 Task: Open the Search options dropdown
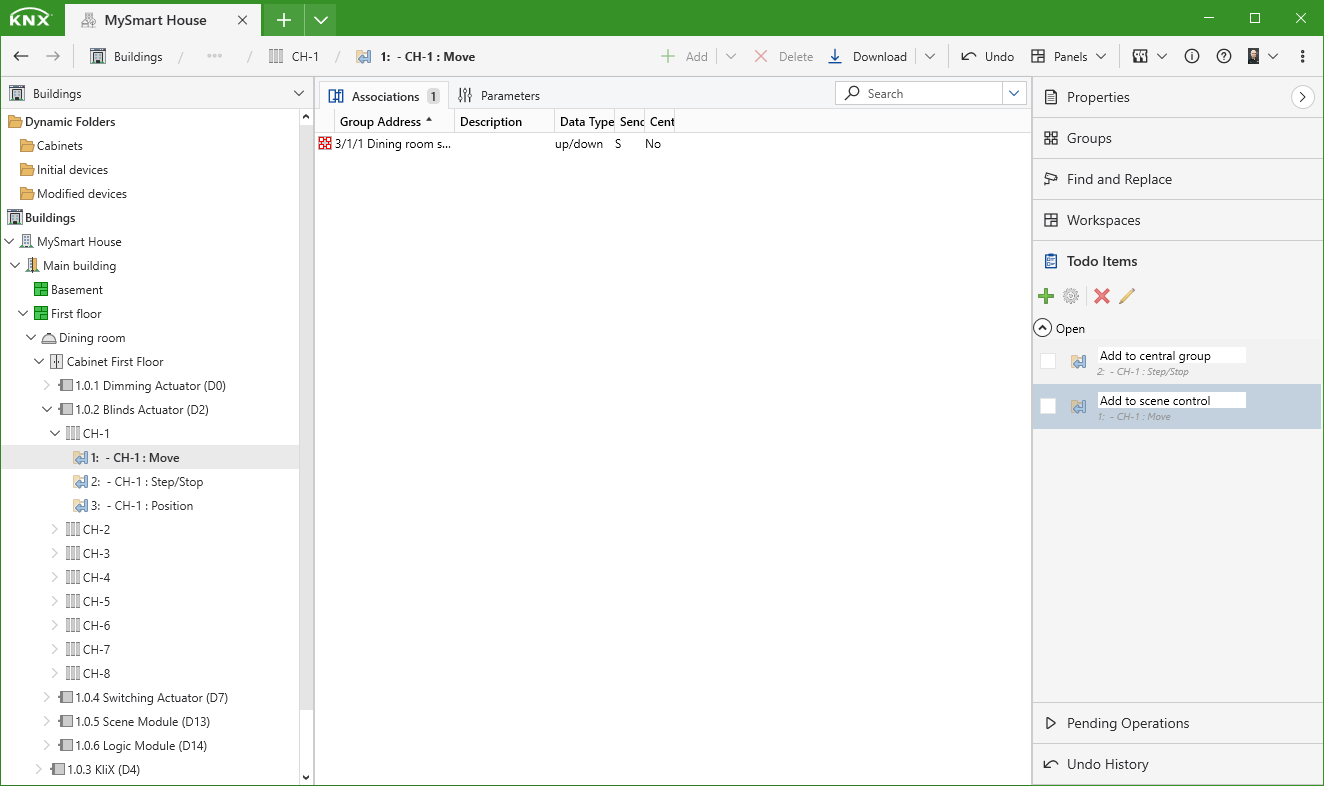[1015, 93]
